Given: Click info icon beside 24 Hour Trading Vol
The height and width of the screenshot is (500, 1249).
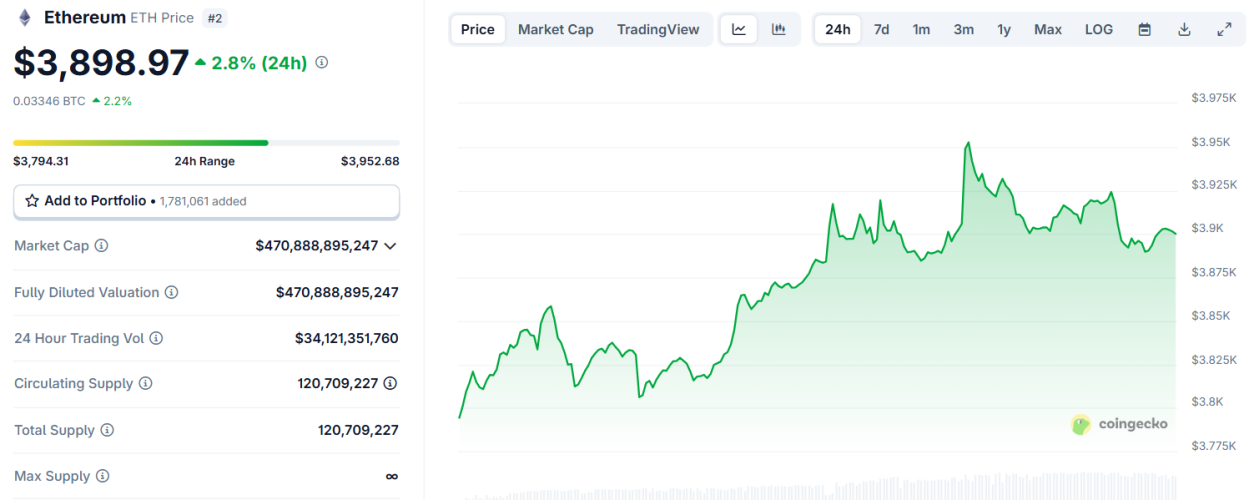Looking at the screenshot, I should pyautogui.click(x=156, y=339).
